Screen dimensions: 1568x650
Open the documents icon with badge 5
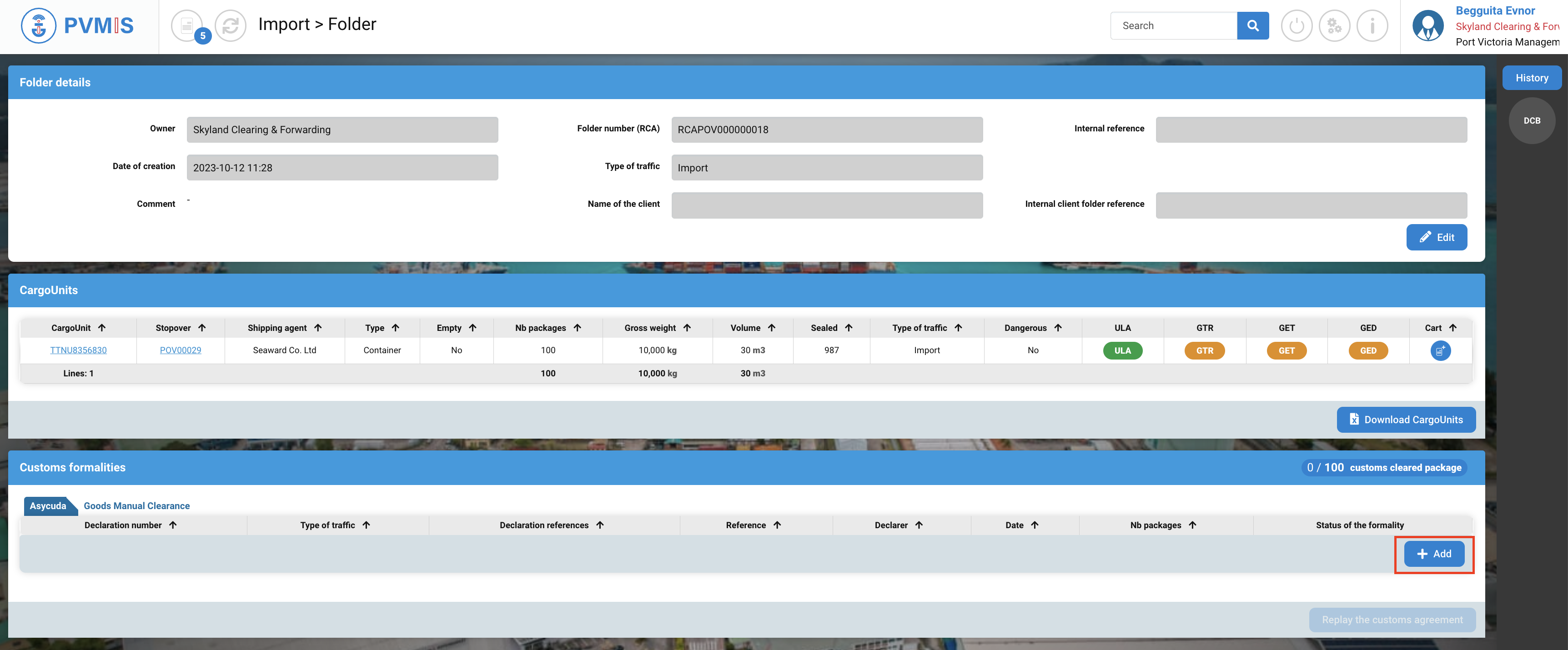click(187, 25)
